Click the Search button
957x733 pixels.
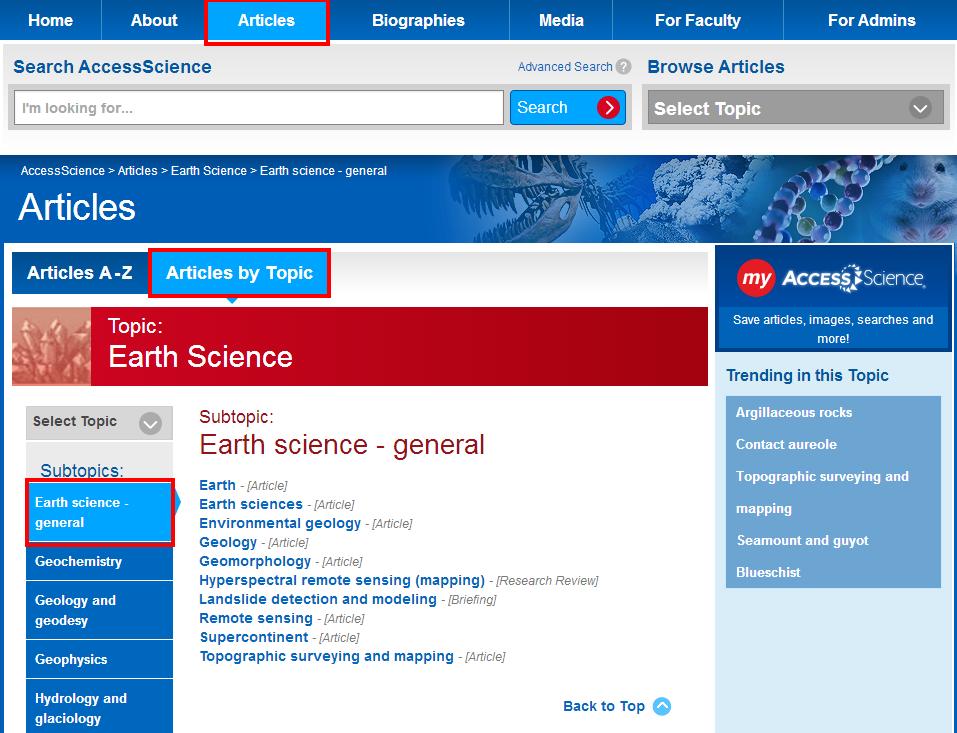(x=568, y=107)
